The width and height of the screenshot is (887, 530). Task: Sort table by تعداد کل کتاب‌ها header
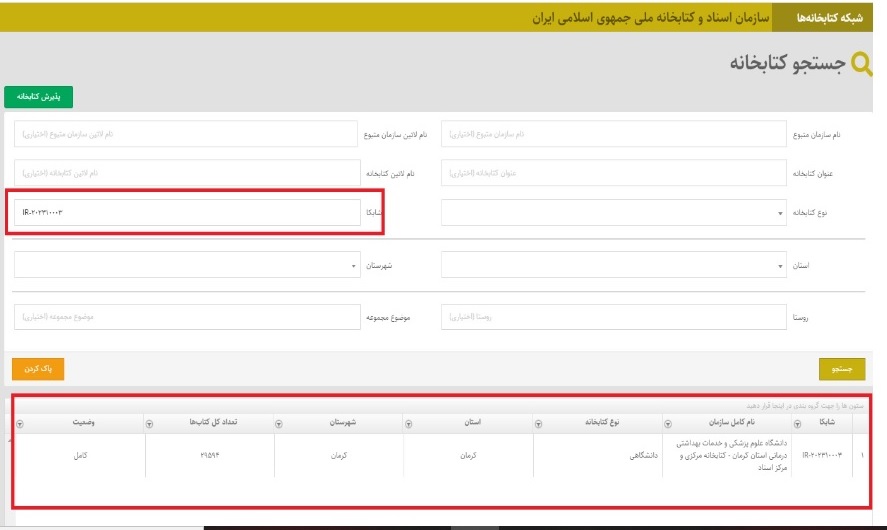(210, 423)
